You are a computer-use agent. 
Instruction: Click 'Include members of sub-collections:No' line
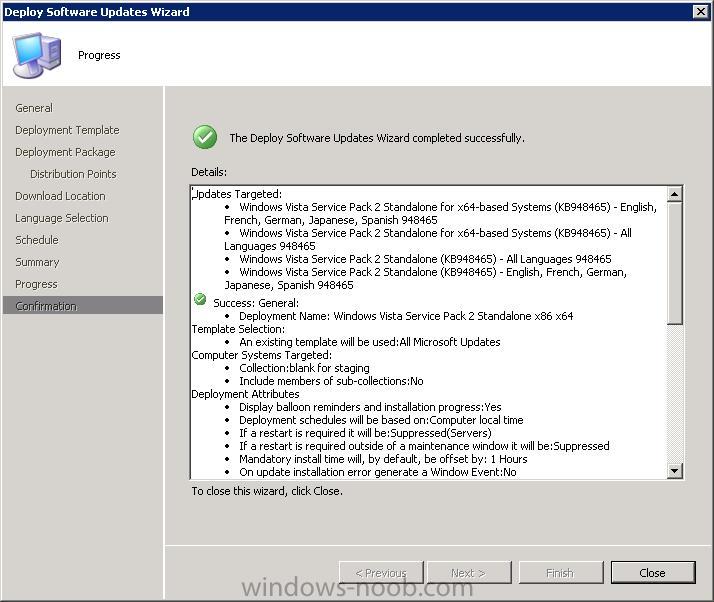[331, 381]
